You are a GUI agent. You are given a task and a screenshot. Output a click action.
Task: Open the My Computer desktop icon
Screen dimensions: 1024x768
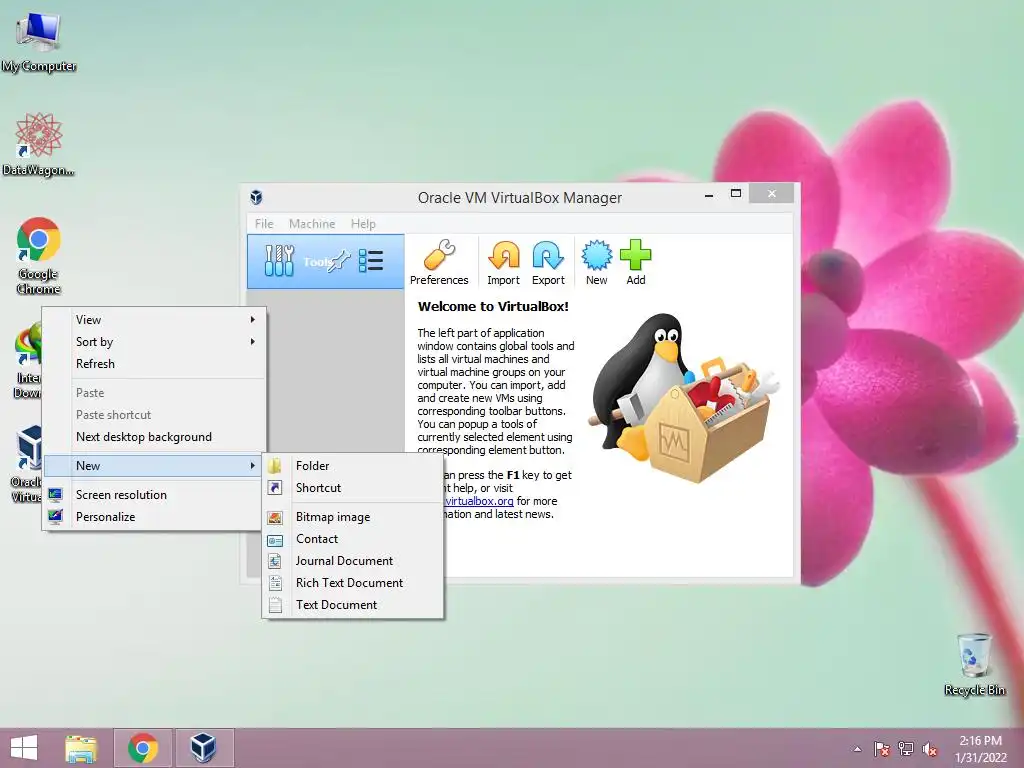click(x=39, y=40)
